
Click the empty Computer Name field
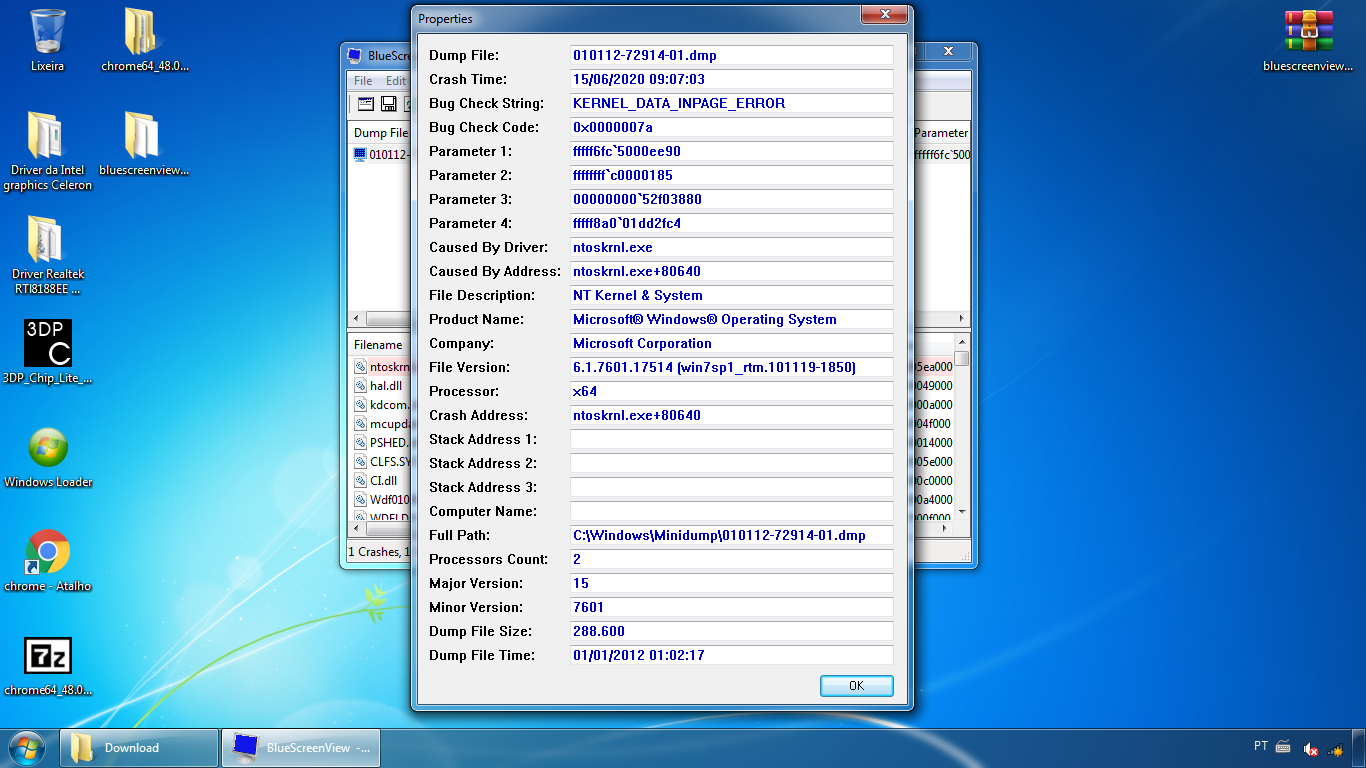[732, 511]
